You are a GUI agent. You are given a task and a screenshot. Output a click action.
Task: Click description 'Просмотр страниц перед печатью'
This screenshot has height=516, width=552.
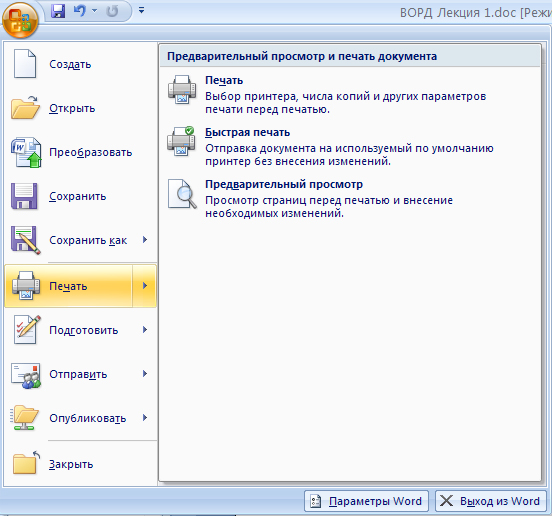[x=329, y=207]
